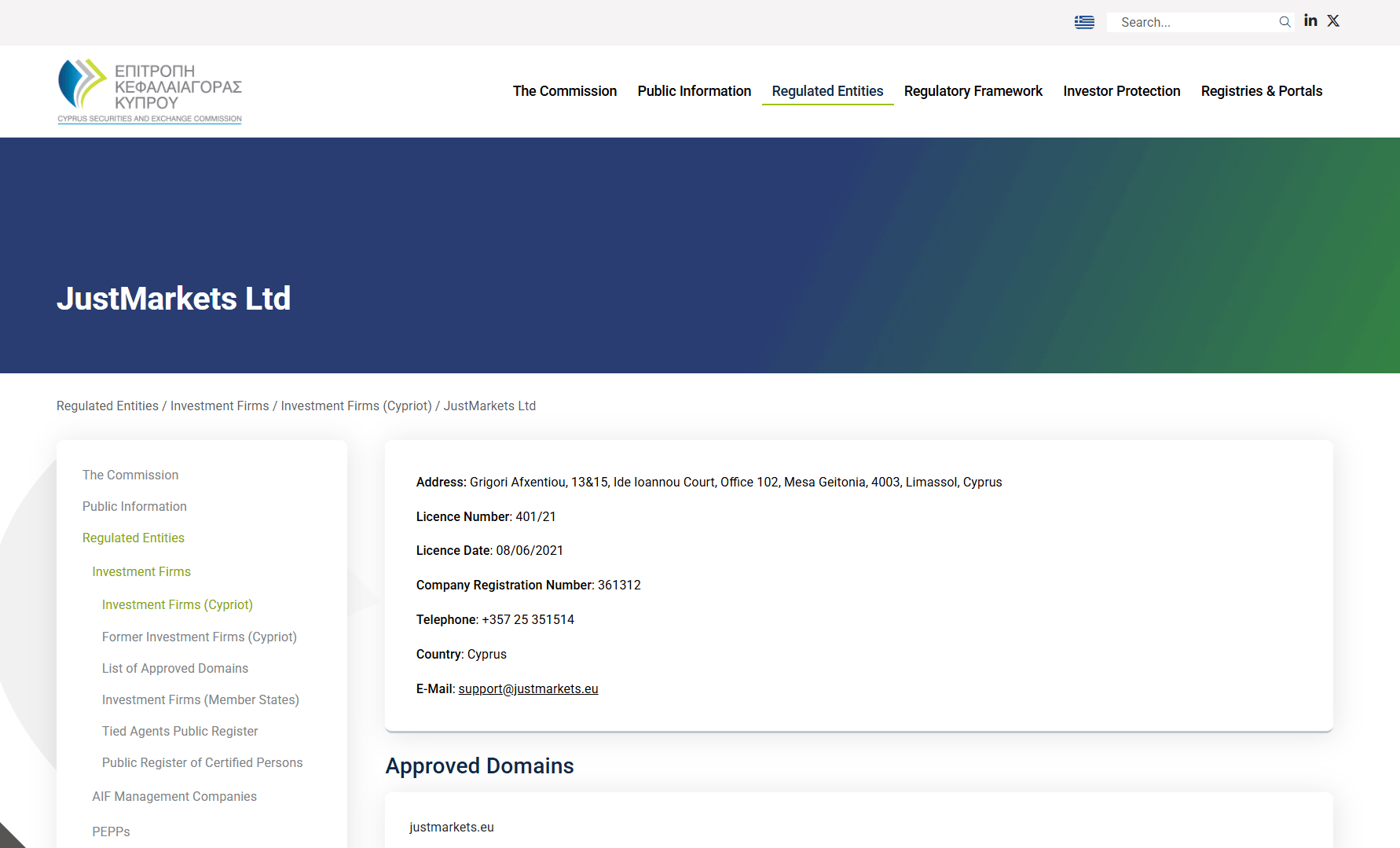Click the Telephone +357 25 351514 value
The width and height of the screenshot is (1400, 848).
pos(528,619)
